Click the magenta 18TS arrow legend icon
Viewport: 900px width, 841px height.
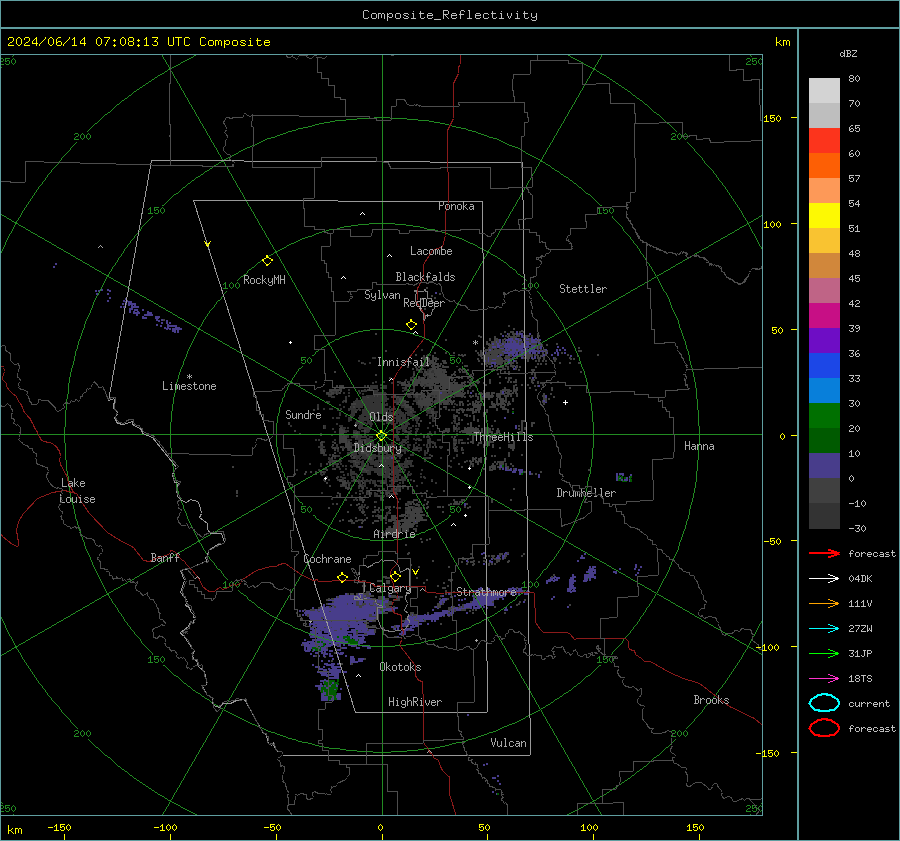pyautogui.click(x=824, y=679)
